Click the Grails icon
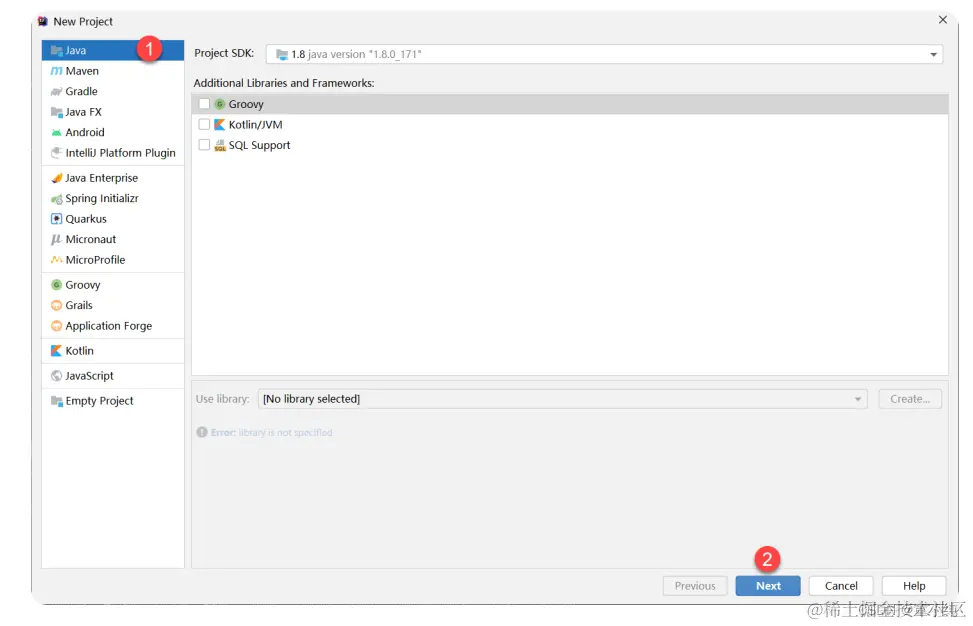Image resolution: width=973 pixels, height=626 pixels. tap(56, 305)
